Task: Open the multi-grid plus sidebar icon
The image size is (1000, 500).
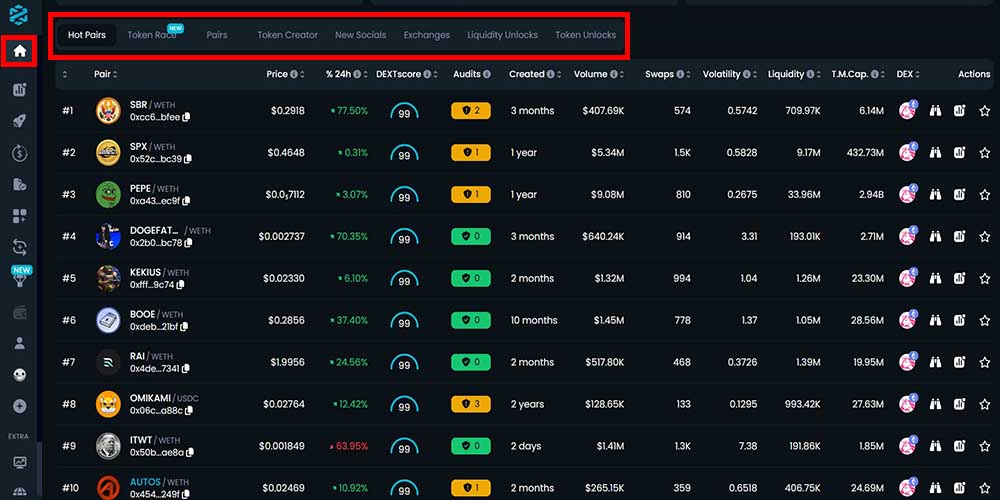Action: 20,216
